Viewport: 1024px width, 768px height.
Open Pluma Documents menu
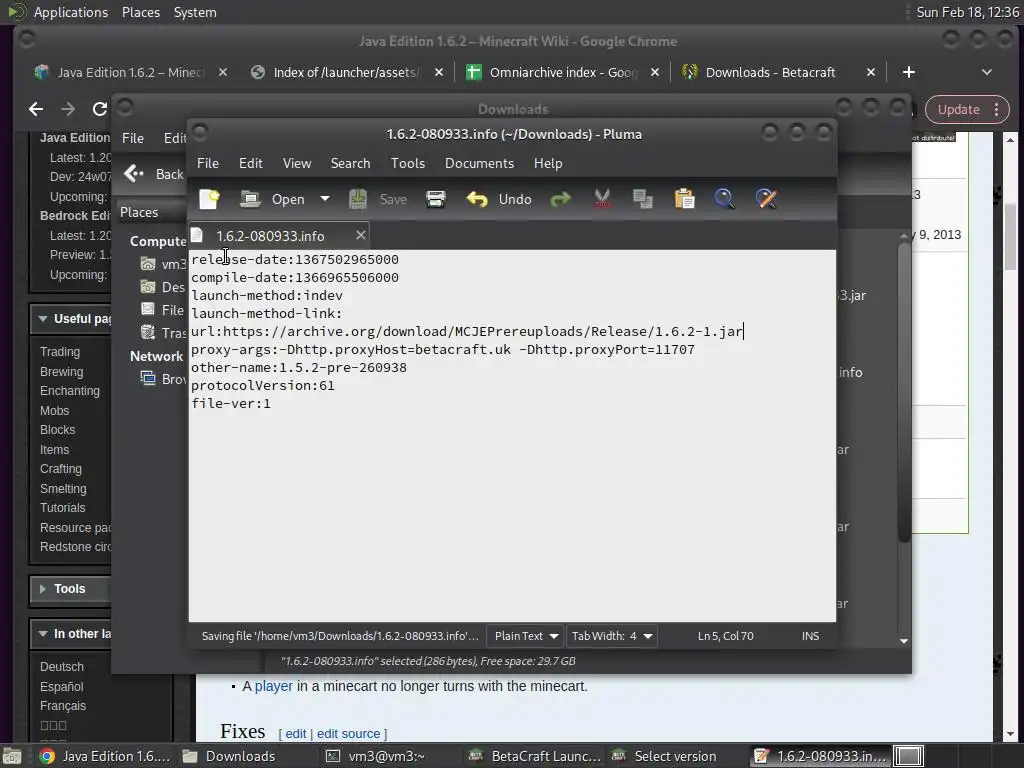point(479,163)
